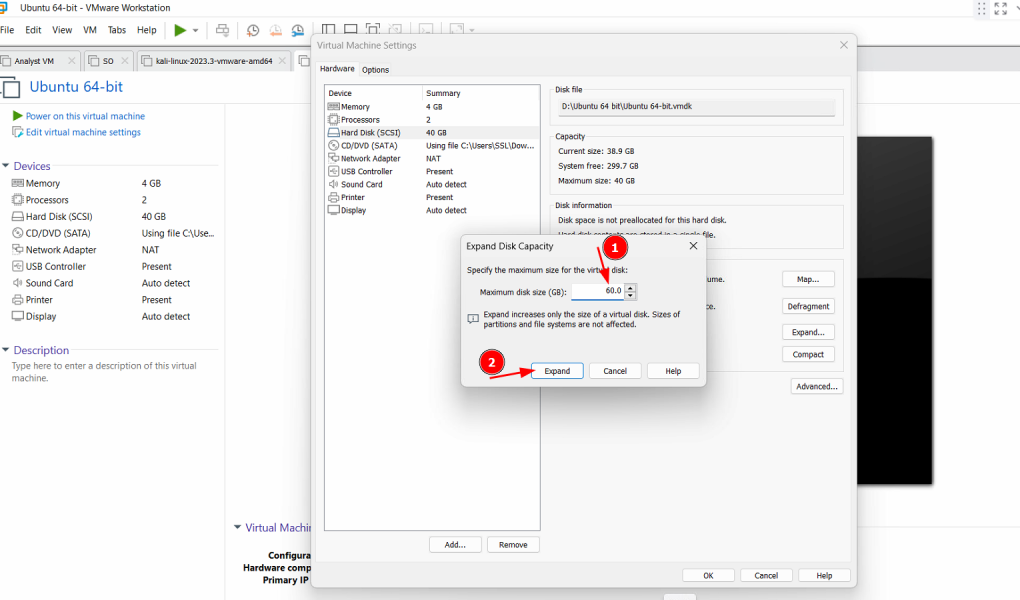Image resolution: width=1020 pixels, height=600 pixels.
Task: Select Network Adapter row in settings list
Action: pos(432,159)
